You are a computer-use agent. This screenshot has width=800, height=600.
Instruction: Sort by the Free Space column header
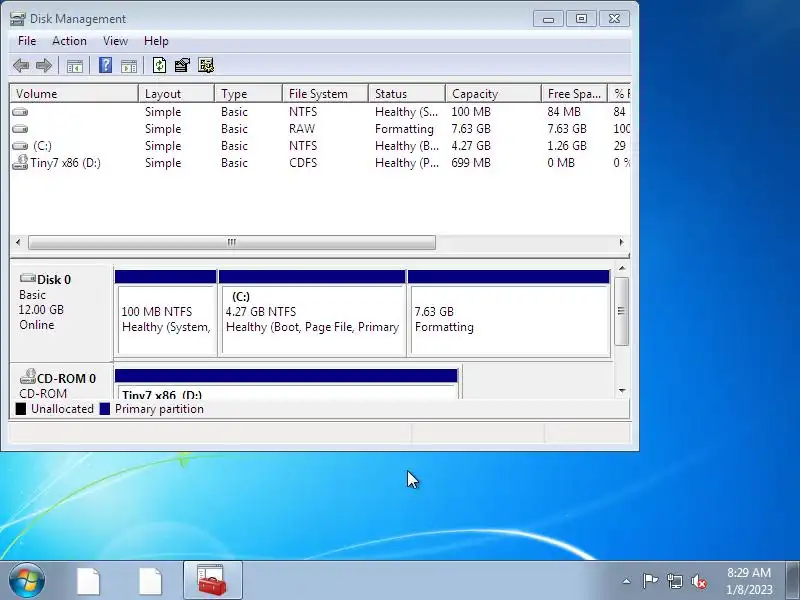coord(574,94)
